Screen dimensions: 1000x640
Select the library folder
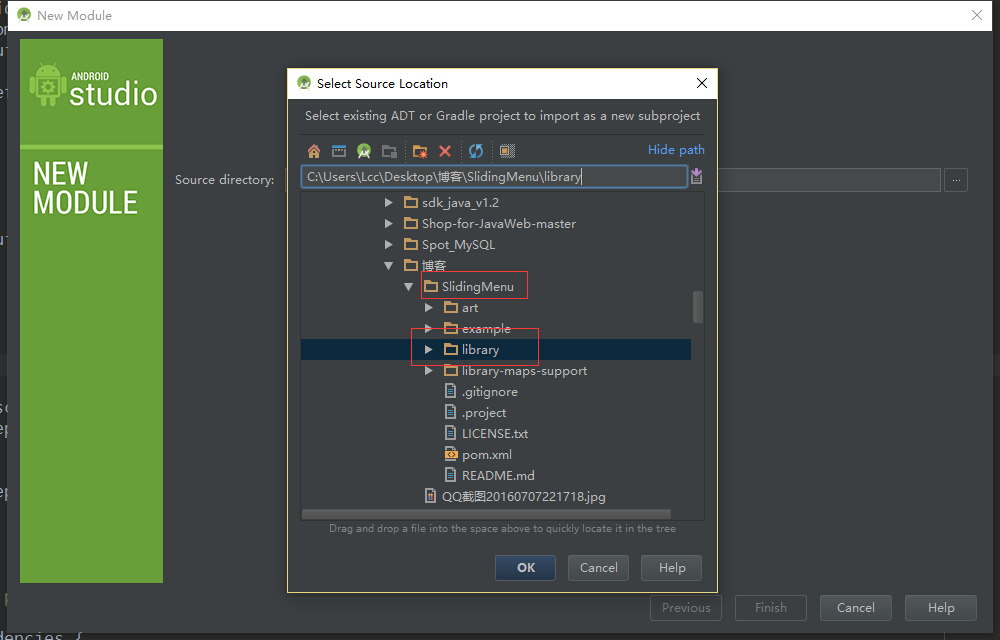pyautogui.click(x=472, y=350)
